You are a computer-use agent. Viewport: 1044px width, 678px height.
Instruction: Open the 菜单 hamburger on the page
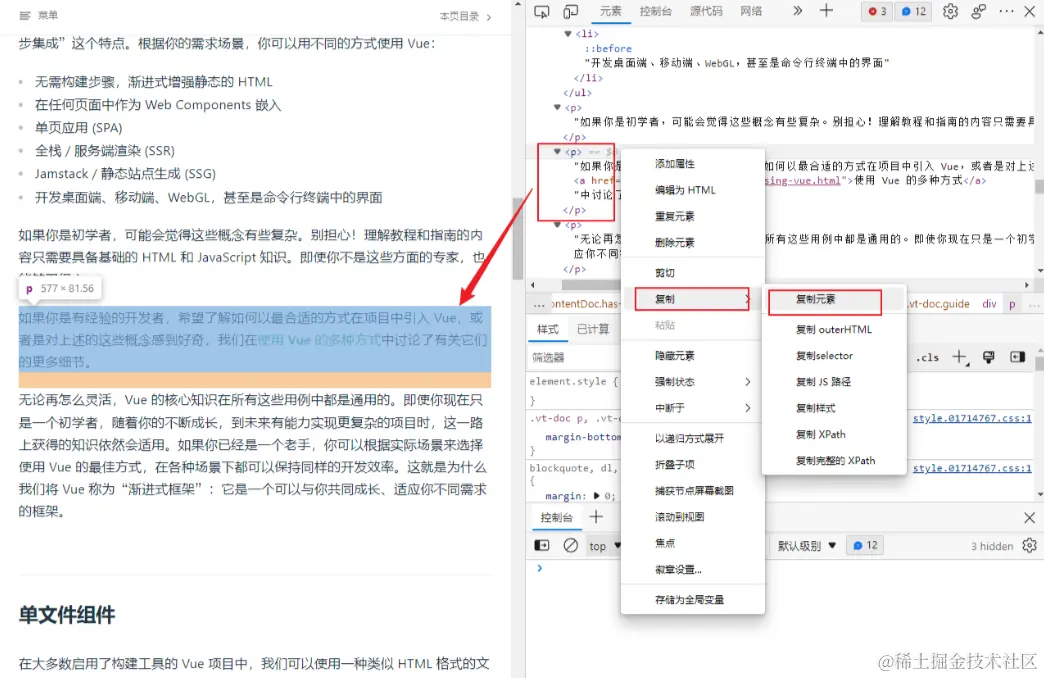click(39, 15)
